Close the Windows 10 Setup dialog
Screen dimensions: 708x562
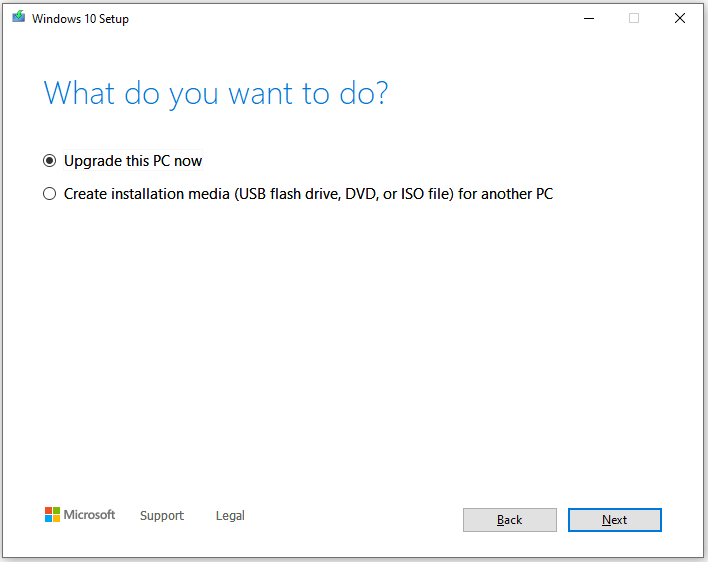pyautogui.click(x=680, y=19)
